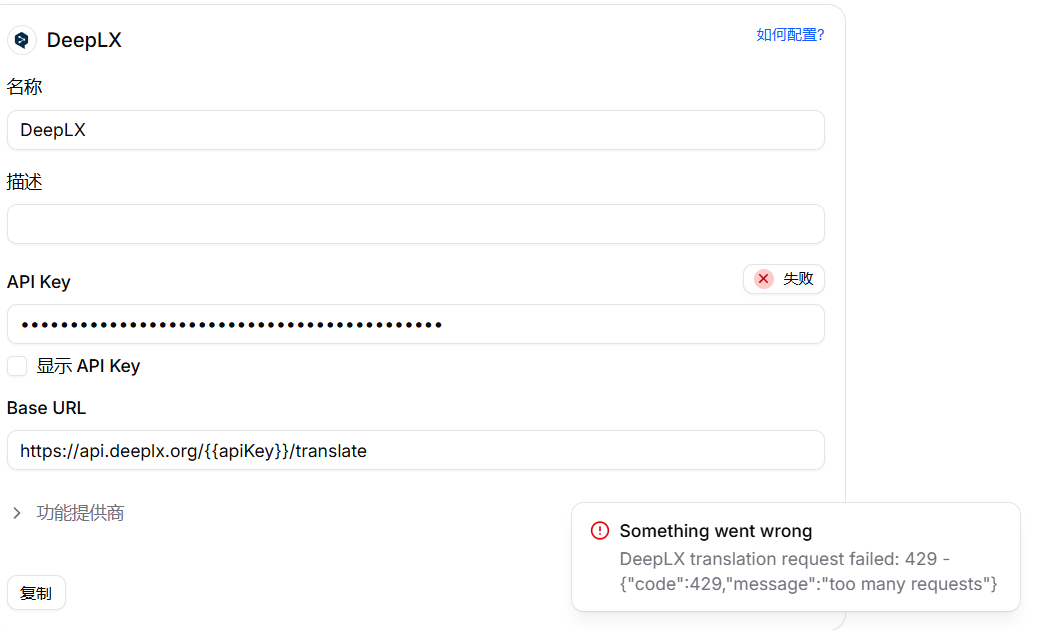Click into the empty 描述 field

click(415, 224)
